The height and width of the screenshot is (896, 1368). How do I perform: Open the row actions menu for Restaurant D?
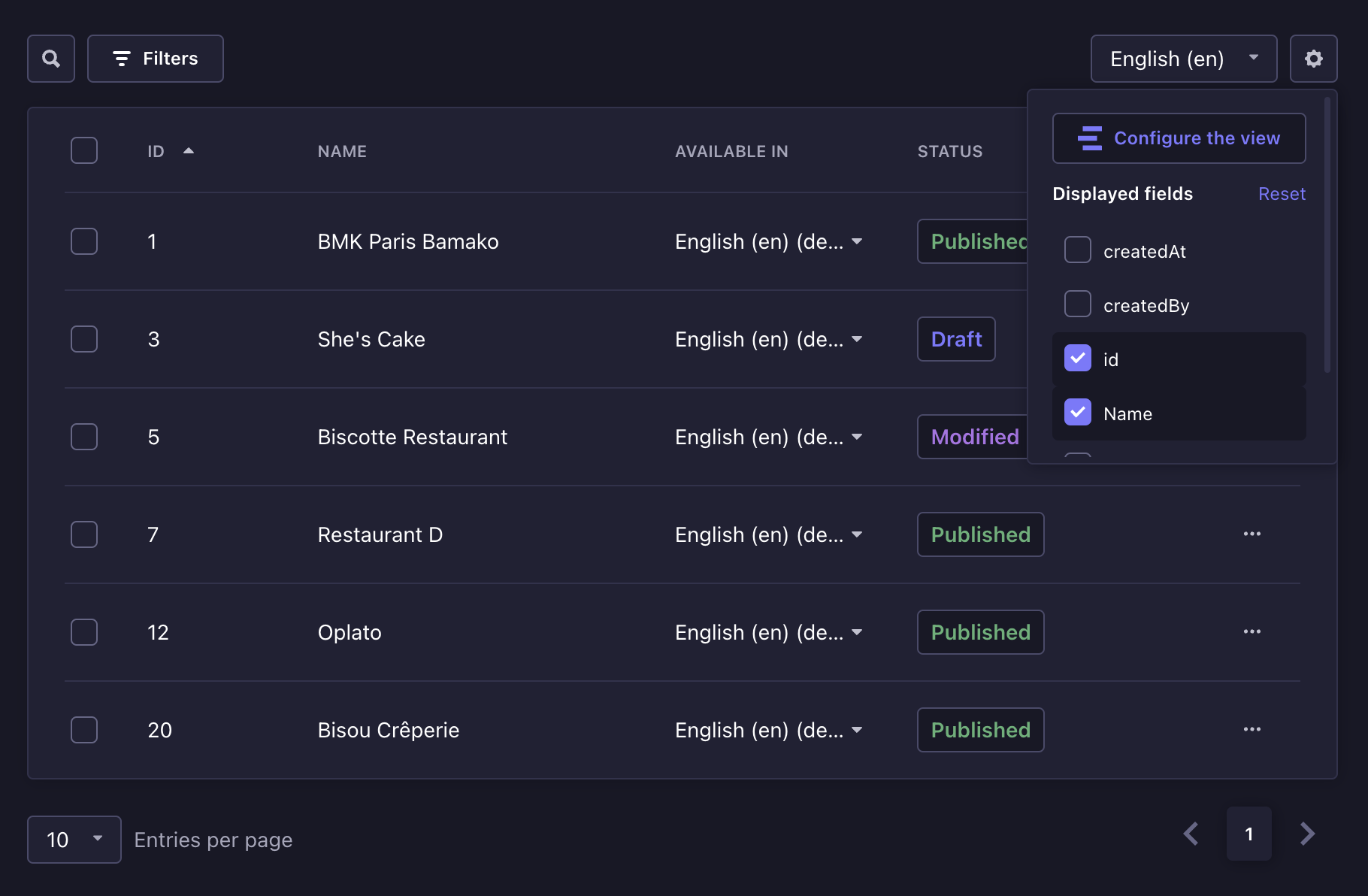1251,534
